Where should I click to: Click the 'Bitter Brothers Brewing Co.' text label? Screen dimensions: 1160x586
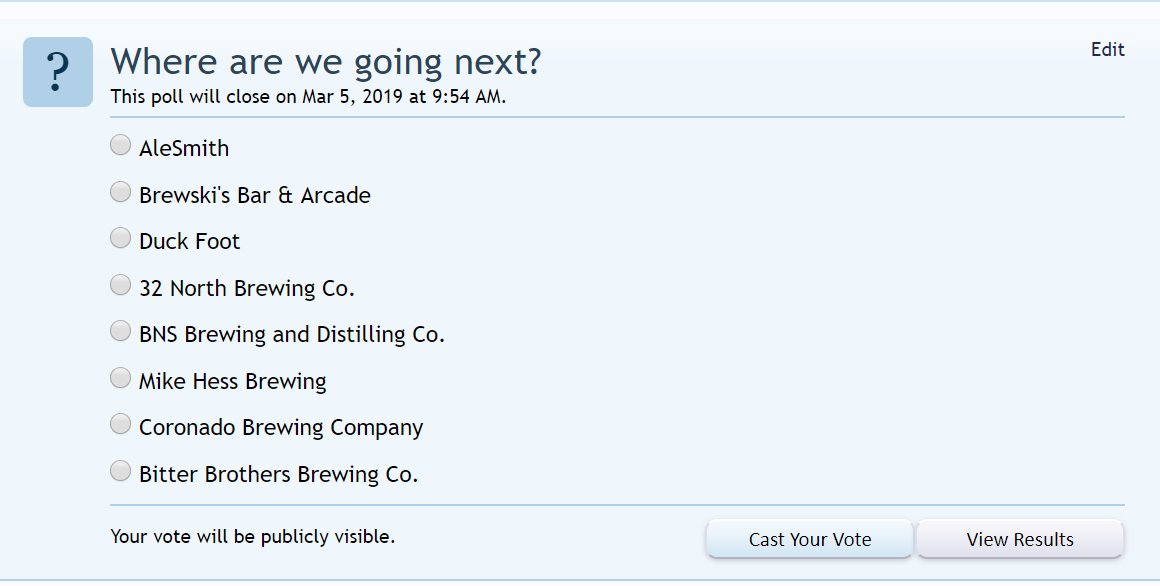click(279, 474)
